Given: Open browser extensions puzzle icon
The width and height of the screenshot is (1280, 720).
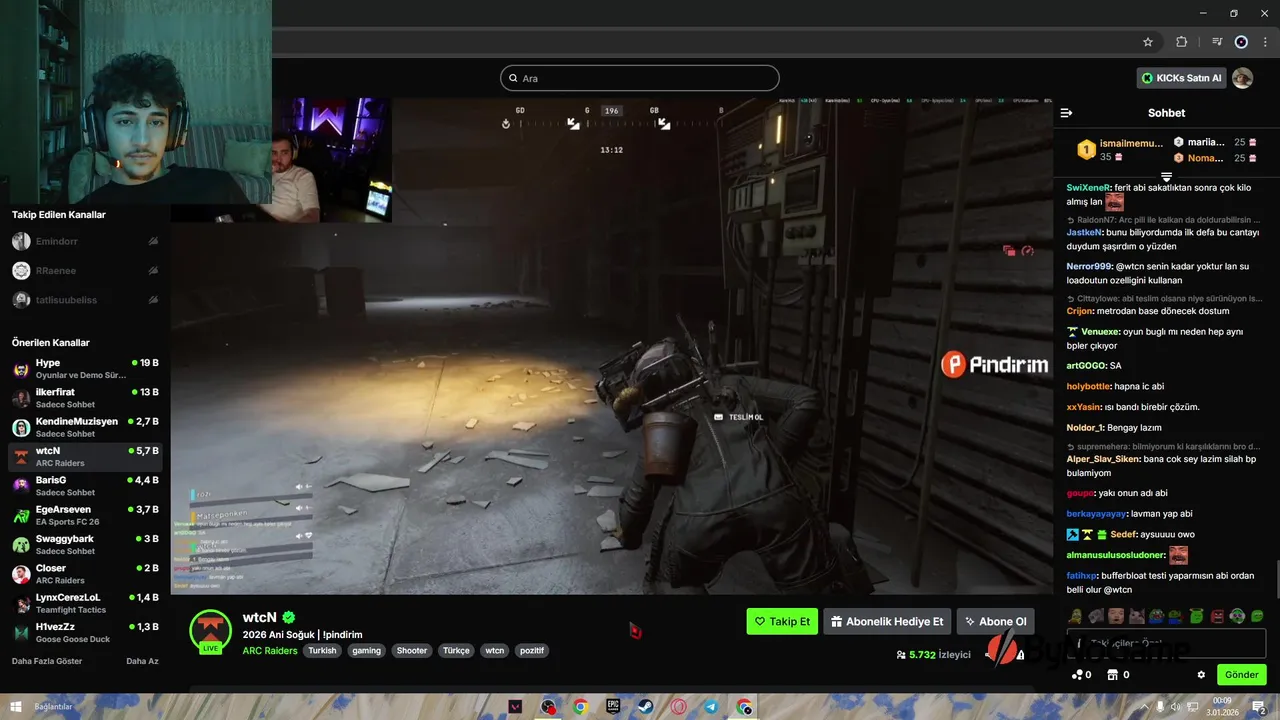Looking at the screenshot, I should point(1181,42).
